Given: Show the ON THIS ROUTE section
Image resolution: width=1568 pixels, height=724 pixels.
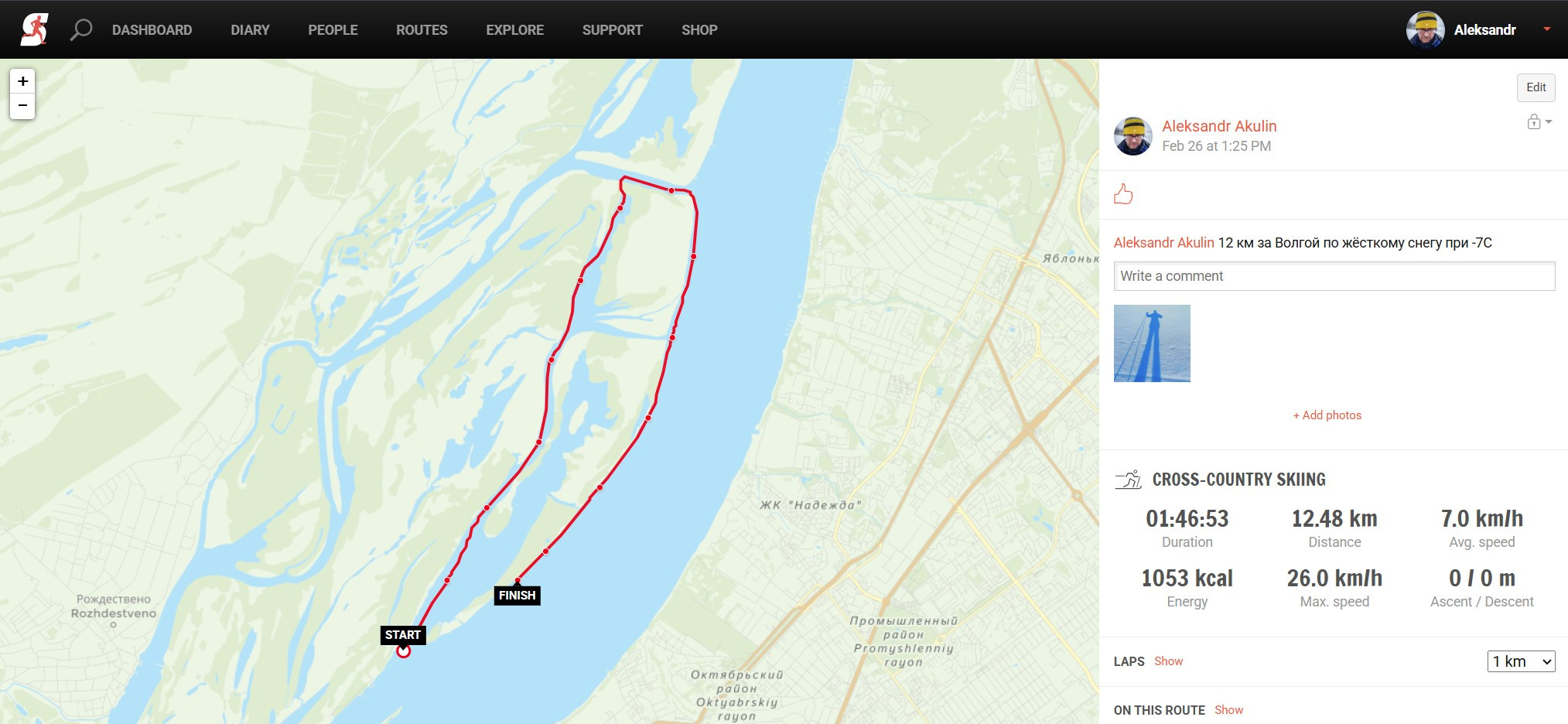Looking at the screenshot, I should click(x=1228, y=710).
